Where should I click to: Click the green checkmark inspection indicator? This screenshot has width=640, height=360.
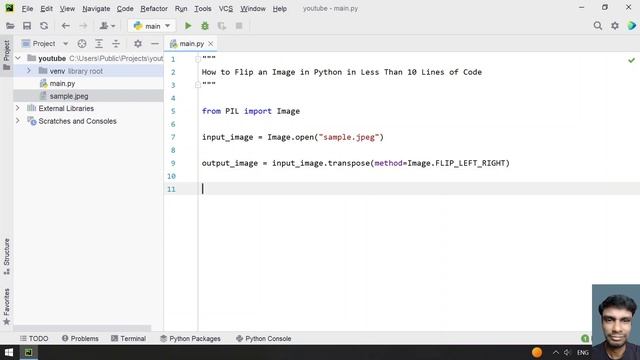[631, 60]
